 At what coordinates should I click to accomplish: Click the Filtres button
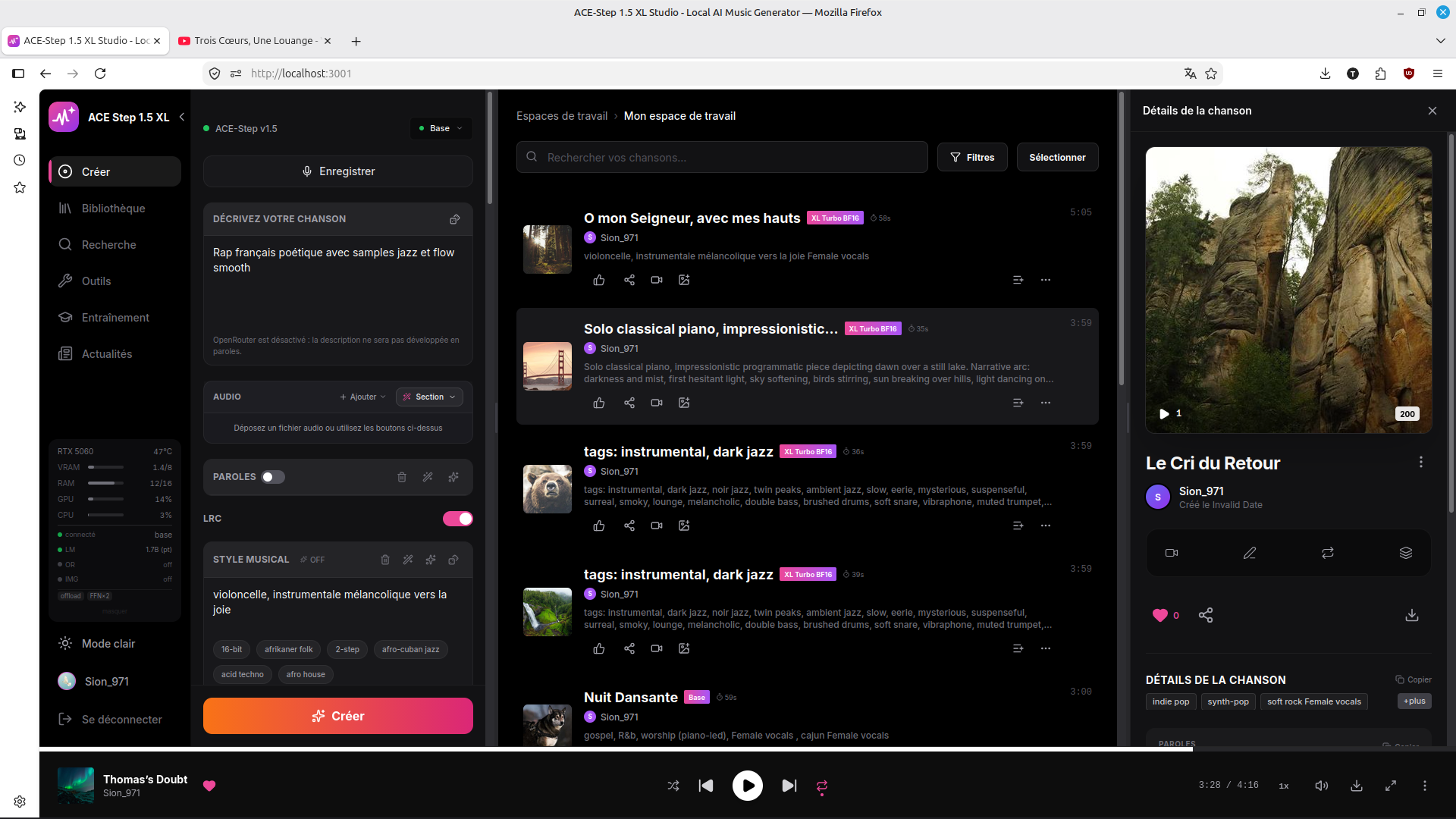(x=972, y=157)
